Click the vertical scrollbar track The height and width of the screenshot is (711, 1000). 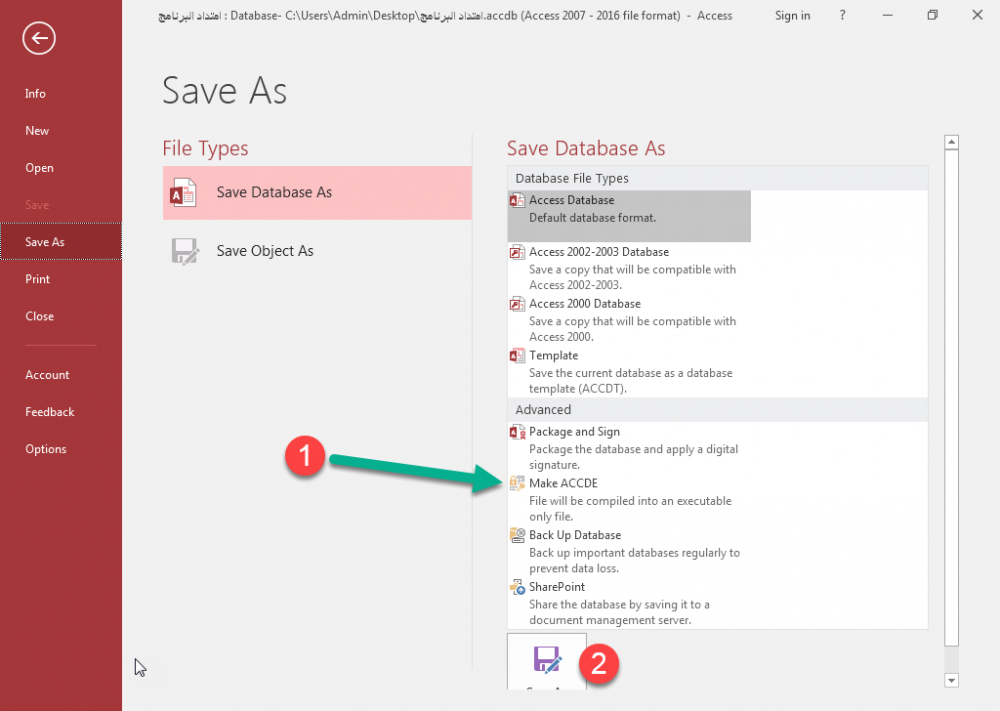(x=952, y=659)
